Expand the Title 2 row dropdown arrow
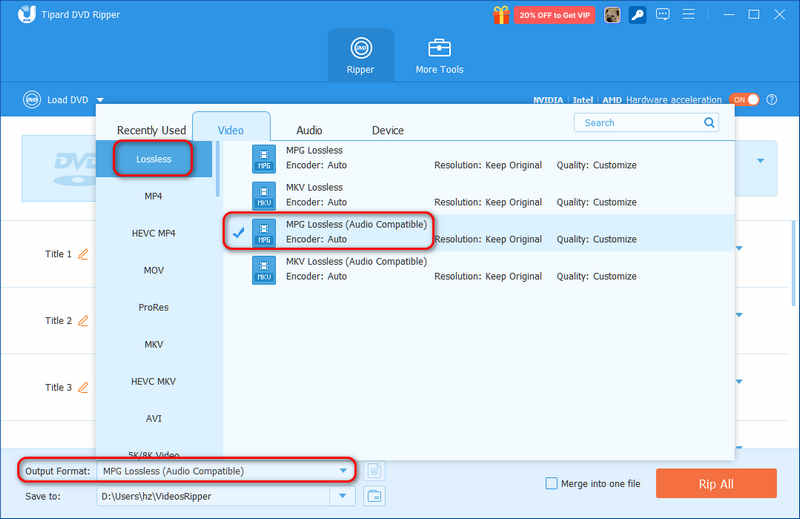The image size is (800, 519). tap(739, 315)
